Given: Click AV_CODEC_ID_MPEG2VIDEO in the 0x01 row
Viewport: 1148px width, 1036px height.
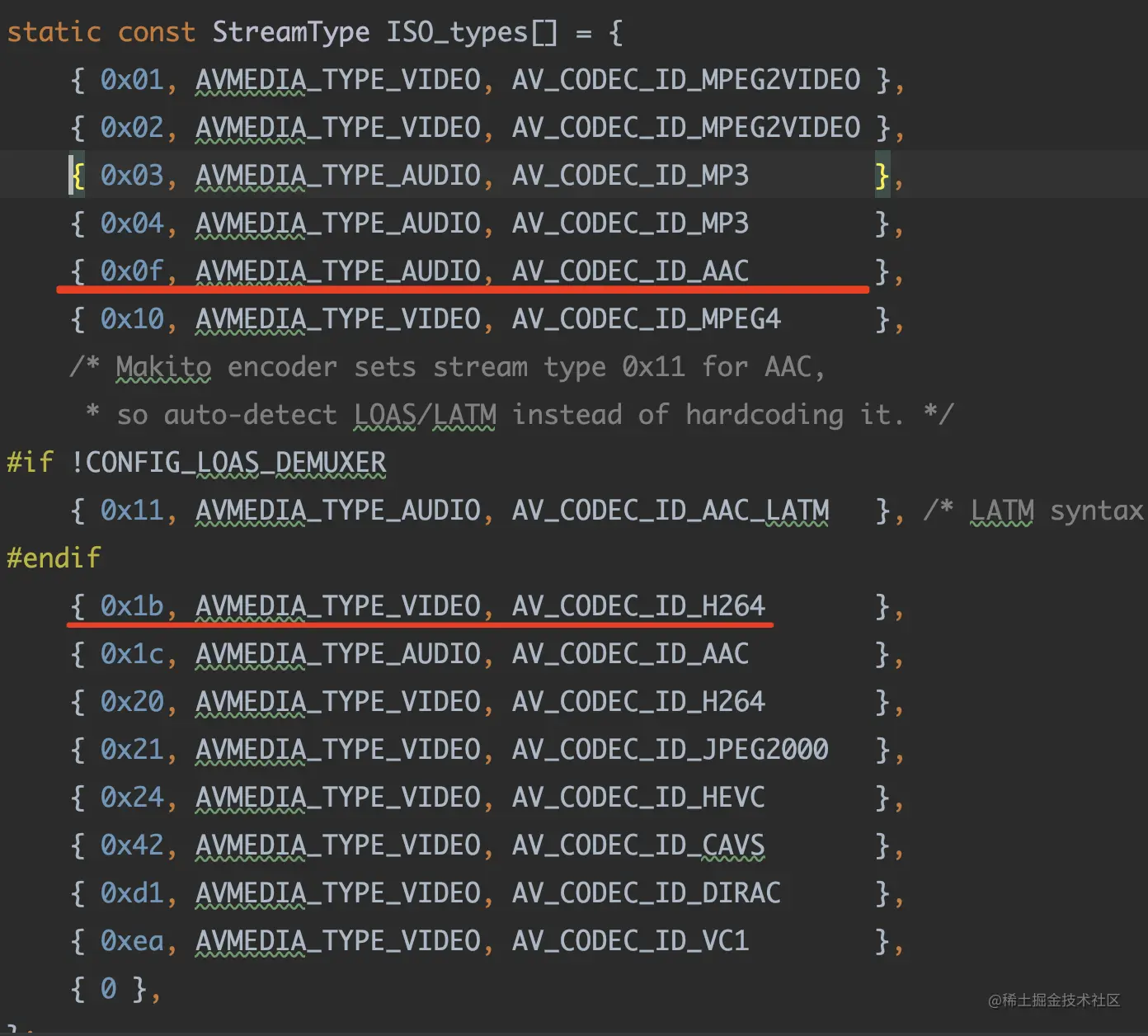Looking at the screenshot, I should point(686,80).
